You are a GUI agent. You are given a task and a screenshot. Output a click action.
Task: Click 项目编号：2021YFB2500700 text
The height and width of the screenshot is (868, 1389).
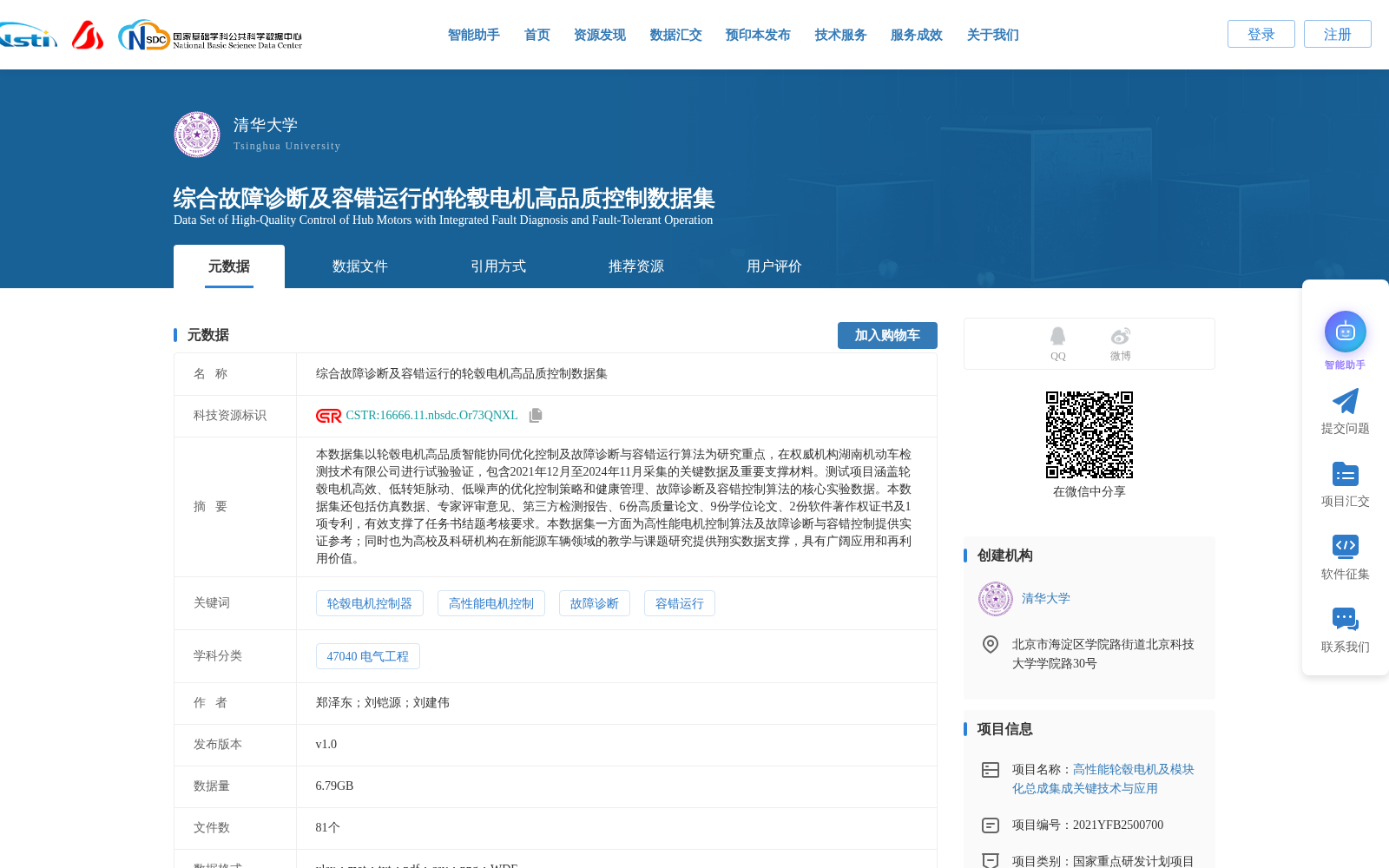pyautogui.click(x=1088, y=825)
